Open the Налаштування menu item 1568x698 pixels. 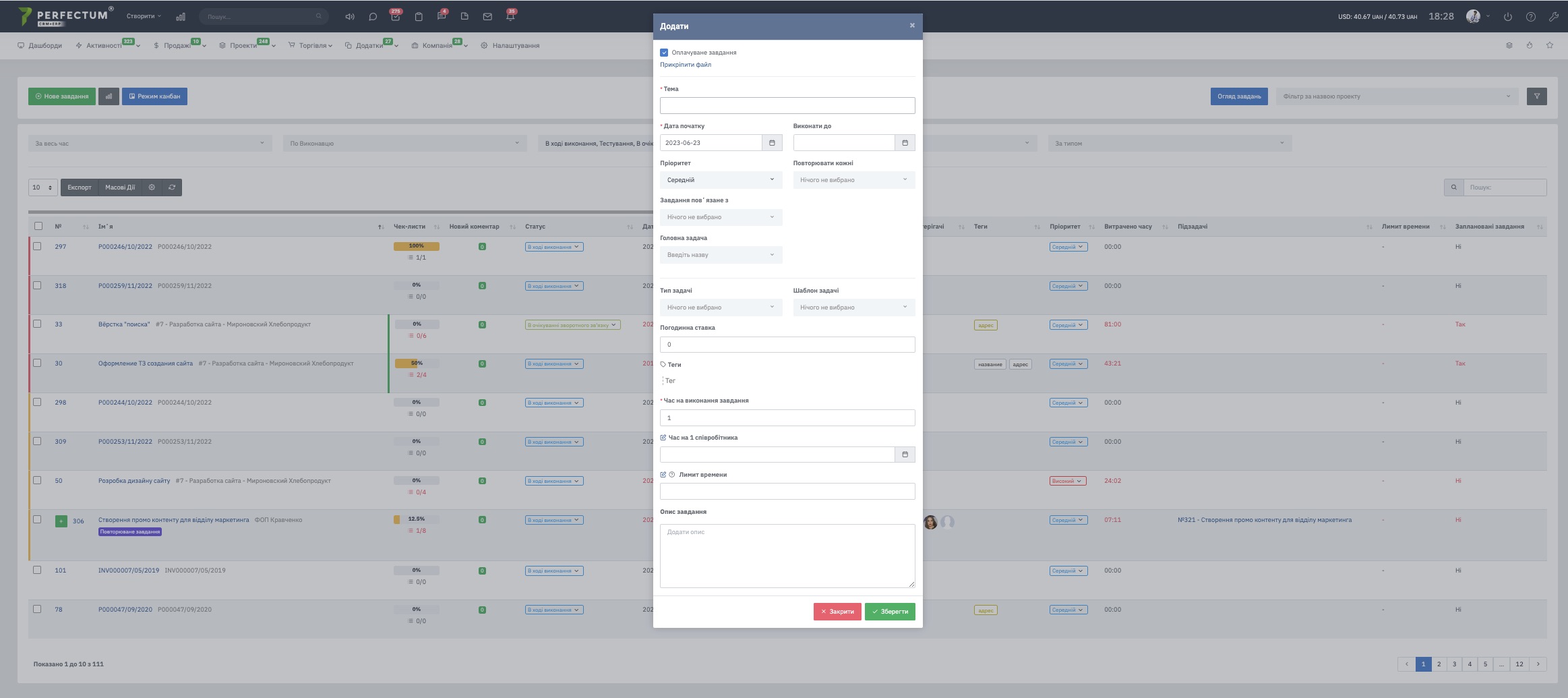515,46
